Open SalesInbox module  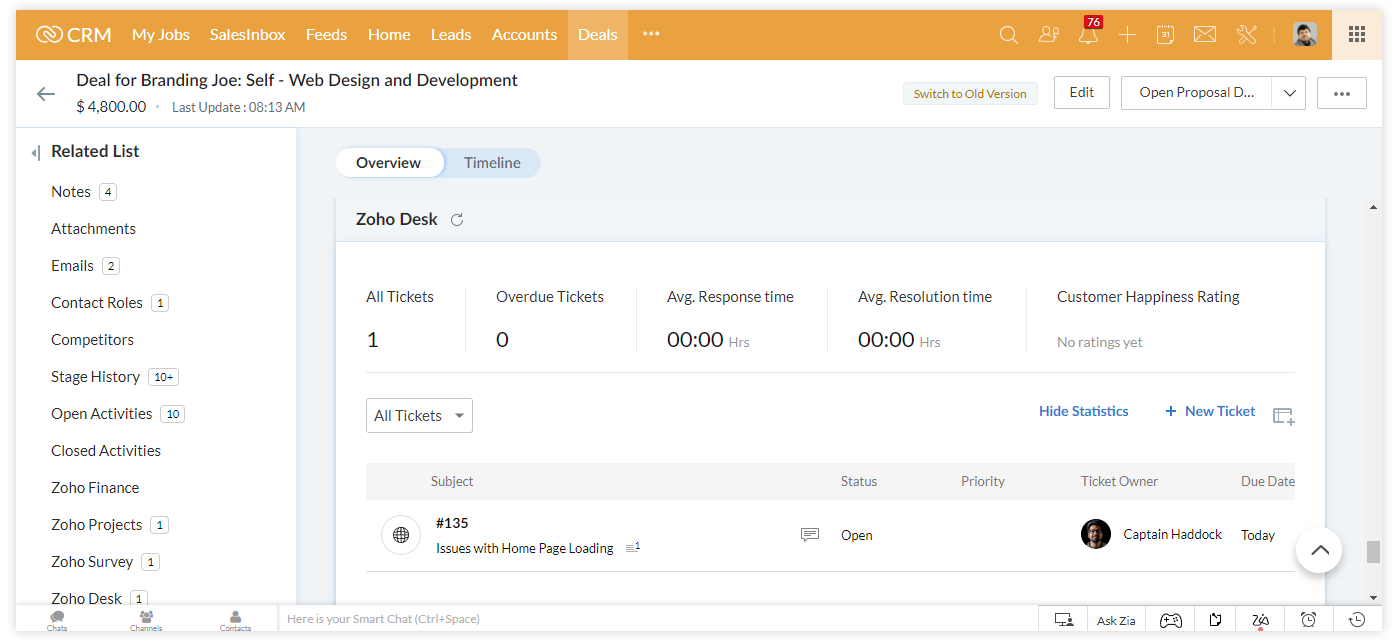click(248, 35)
